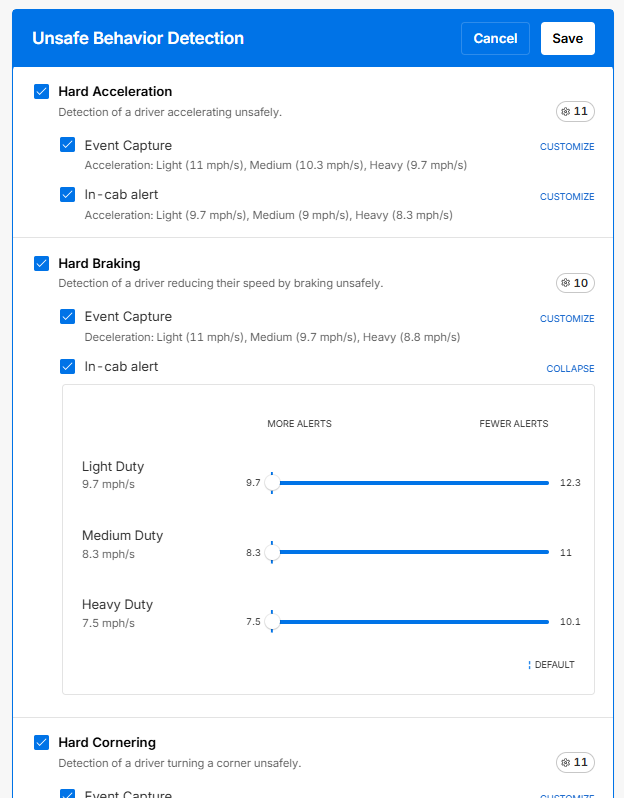Uncheck the Hard Braking checkbox
This screenshot has width=624, height=798.
point(42,264)
